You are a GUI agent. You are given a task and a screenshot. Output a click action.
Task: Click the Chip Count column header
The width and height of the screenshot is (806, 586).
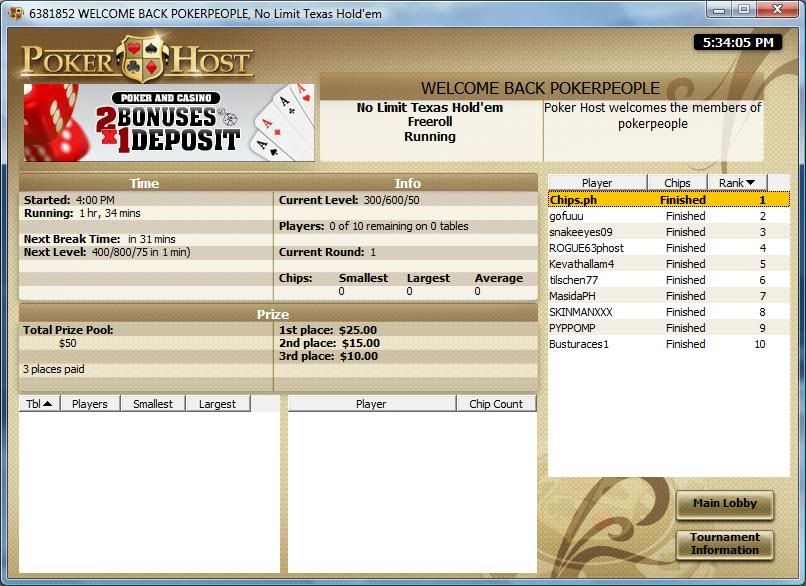[496, 404]
